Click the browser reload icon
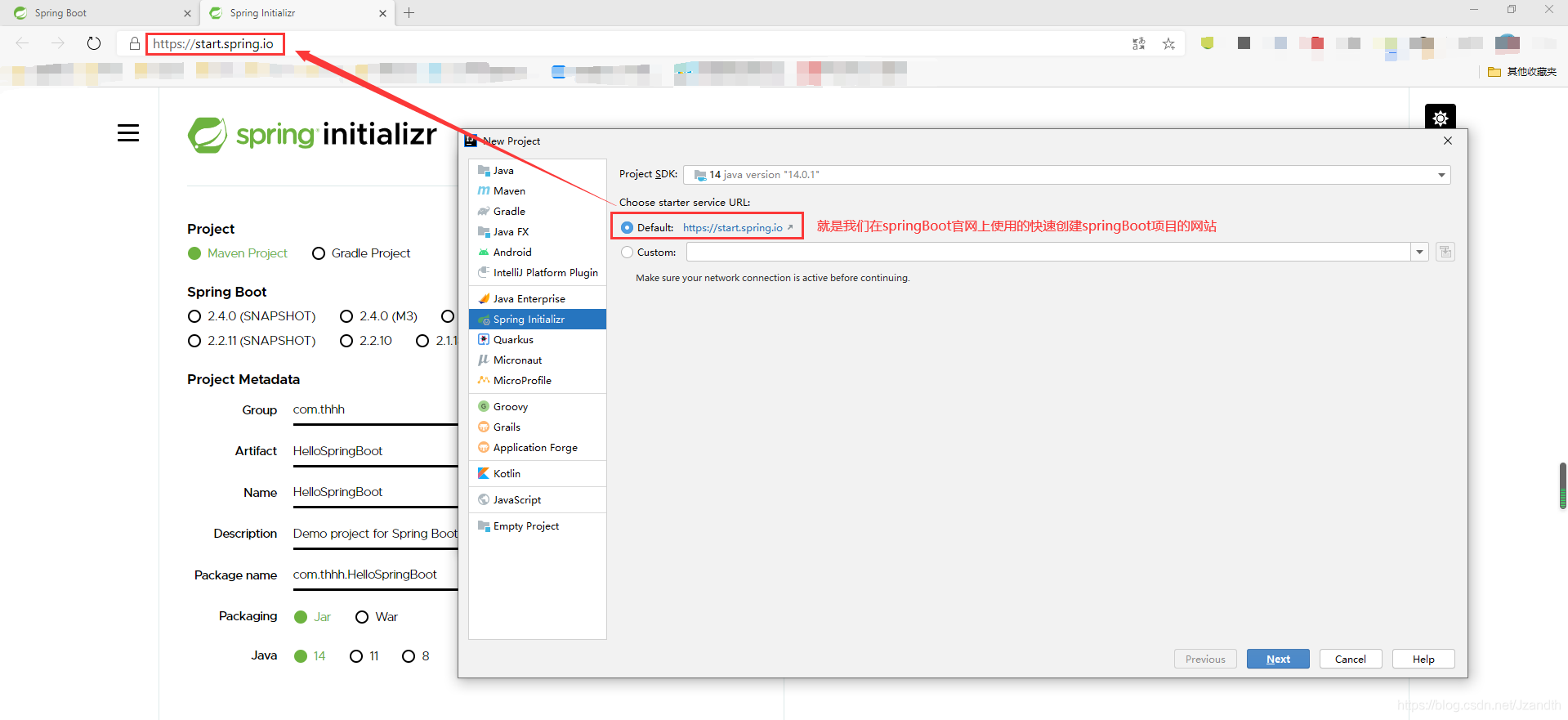 pyautogui.click(x=94, y=43)
